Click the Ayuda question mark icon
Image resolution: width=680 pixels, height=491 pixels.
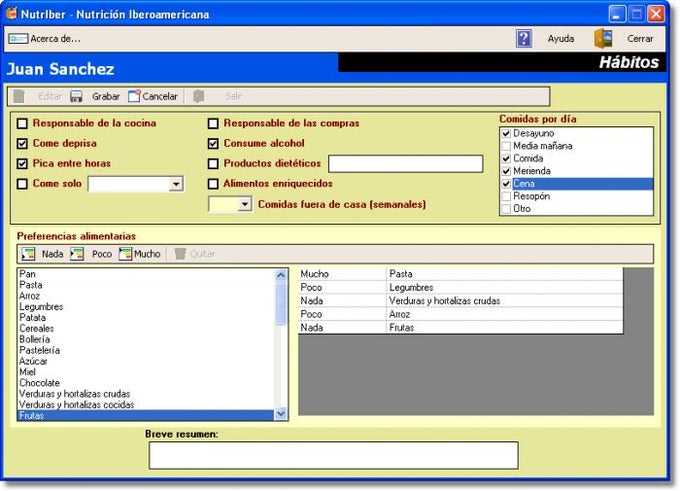(x=524, y=39)
